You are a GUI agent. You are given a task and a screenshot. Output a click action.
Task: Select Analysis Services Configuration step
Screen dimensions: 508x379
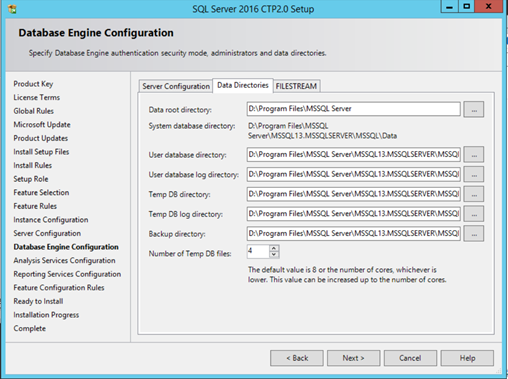click(x=64, y=260)
